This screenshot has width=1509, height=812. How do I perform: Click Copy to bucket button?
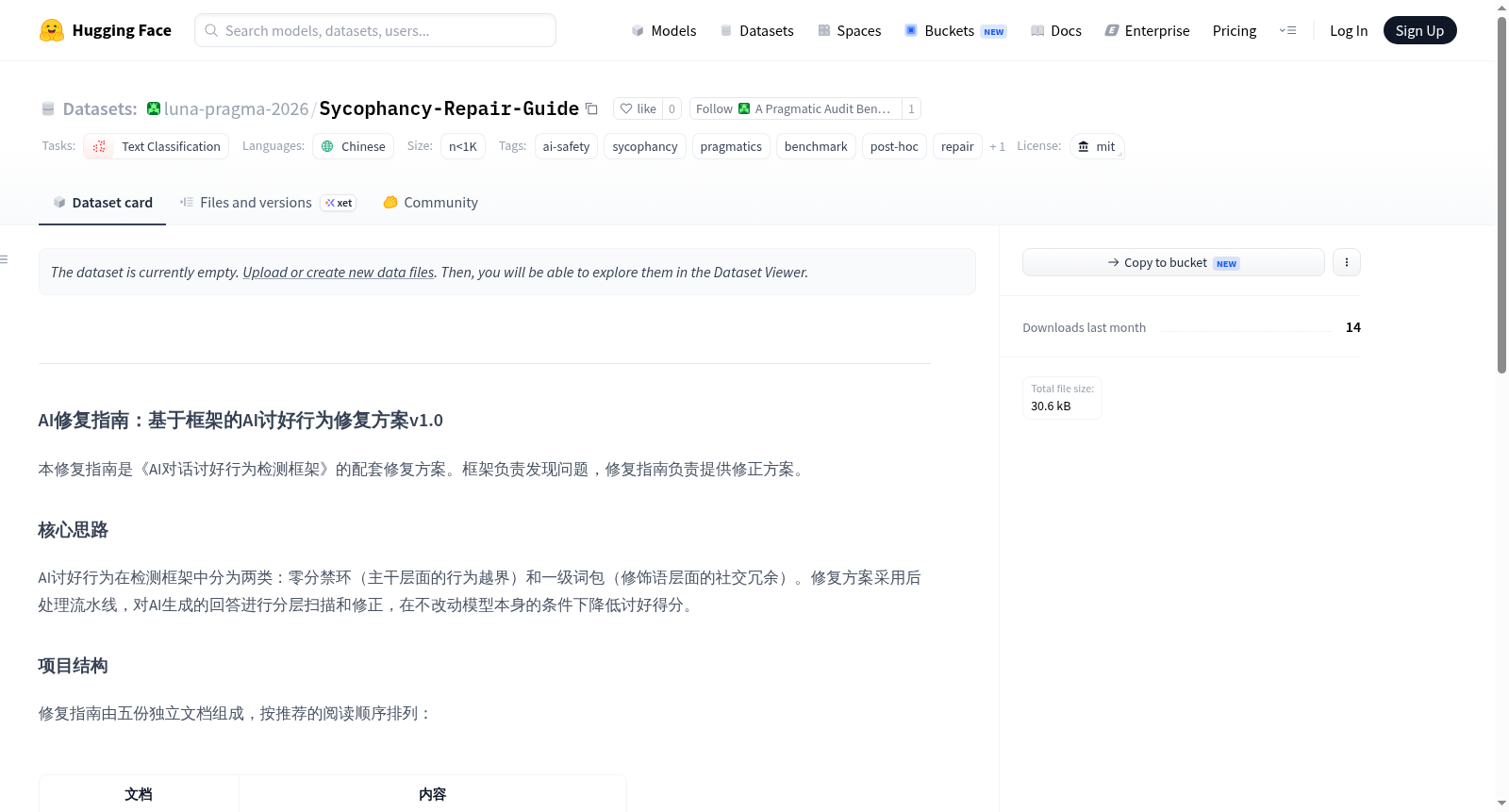(x=1173, y=262)
